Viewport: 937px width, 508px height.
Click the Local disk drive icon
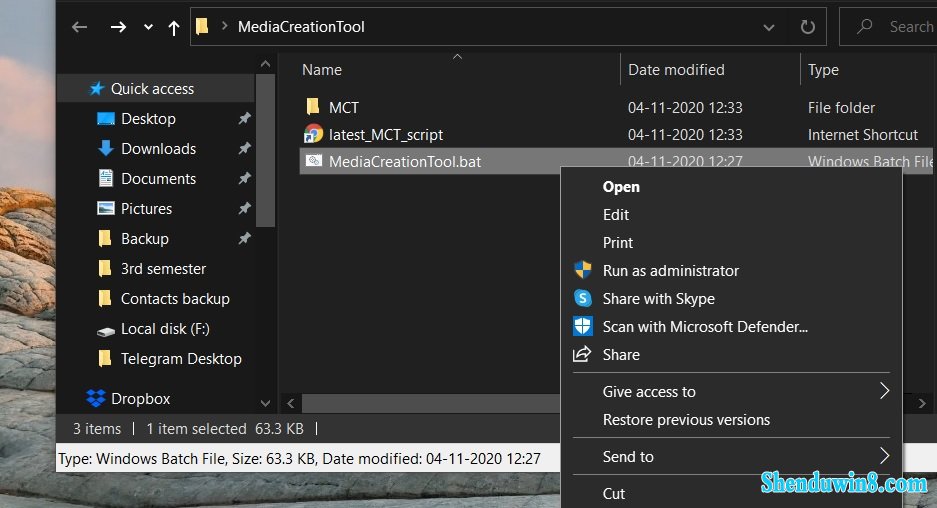(x=106, y=331)
